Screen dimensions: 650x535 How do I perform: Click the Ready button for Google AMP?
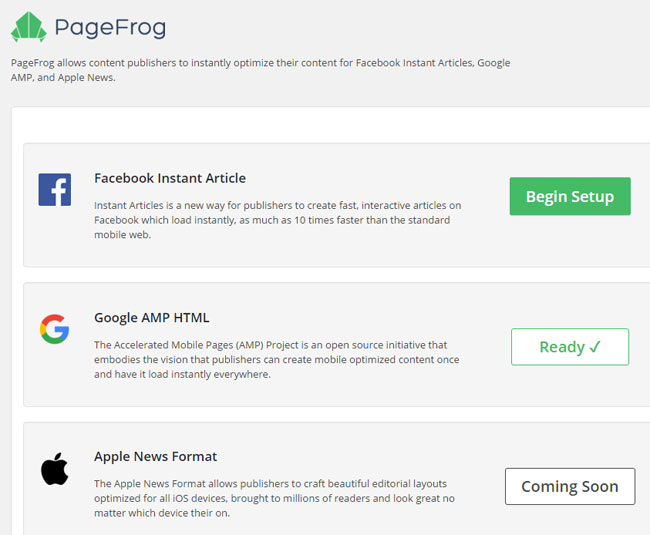[569, 347]
